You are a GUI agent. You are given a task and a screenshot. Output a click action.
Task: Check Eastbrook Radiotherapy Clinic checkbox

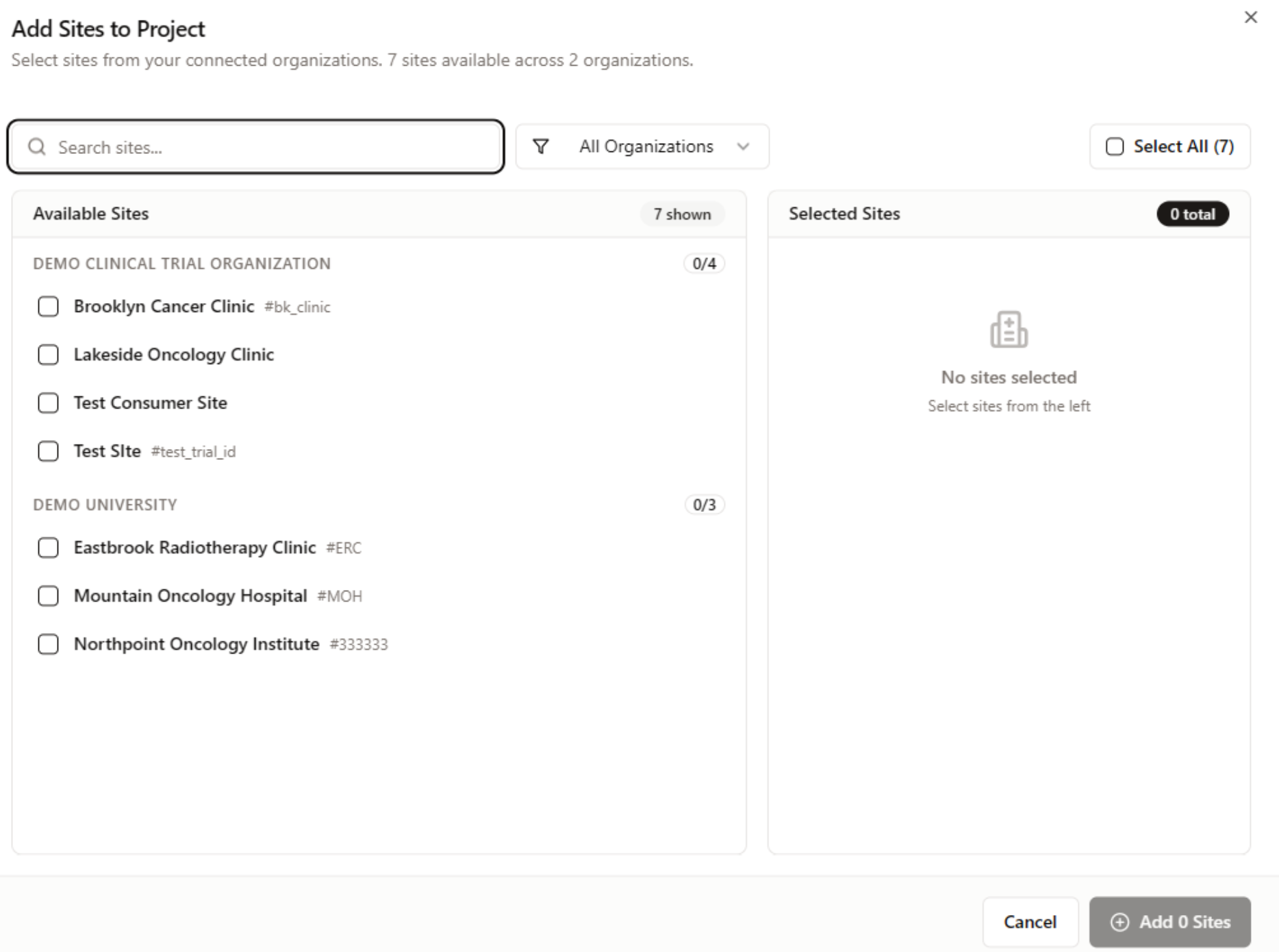pos(48,548)
